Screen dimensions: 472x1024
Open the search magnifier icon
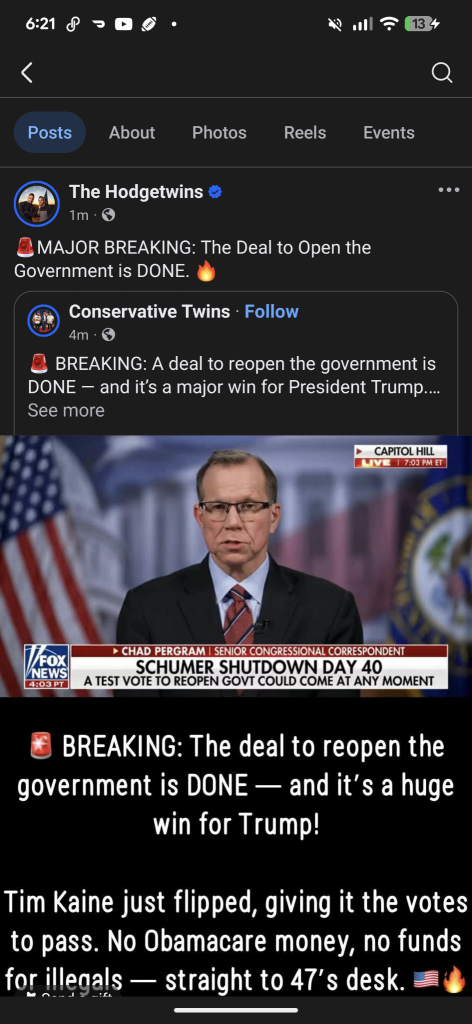pyautogui.click(x=442, y=72)
